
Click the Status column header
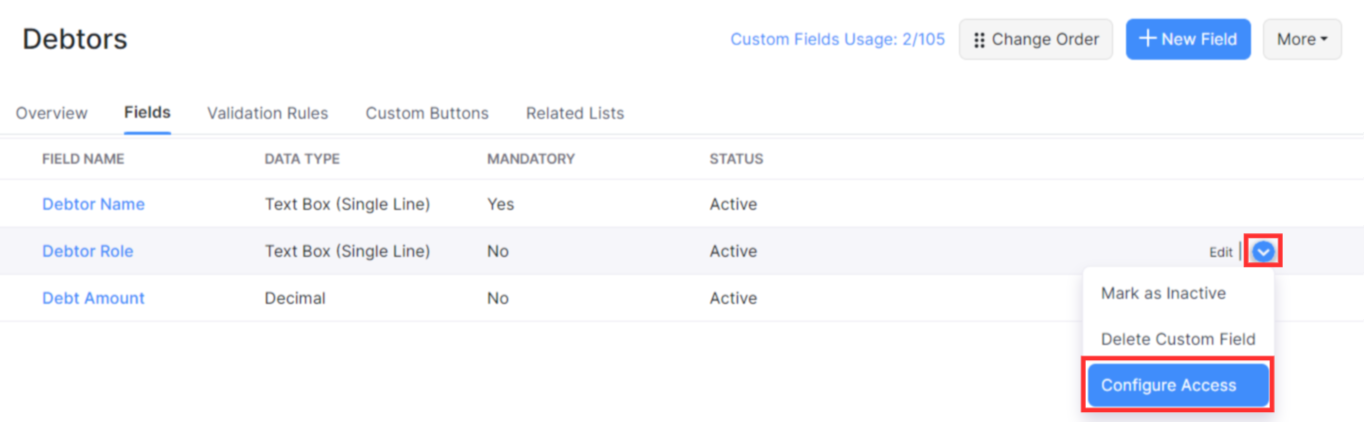pos(736,159)
